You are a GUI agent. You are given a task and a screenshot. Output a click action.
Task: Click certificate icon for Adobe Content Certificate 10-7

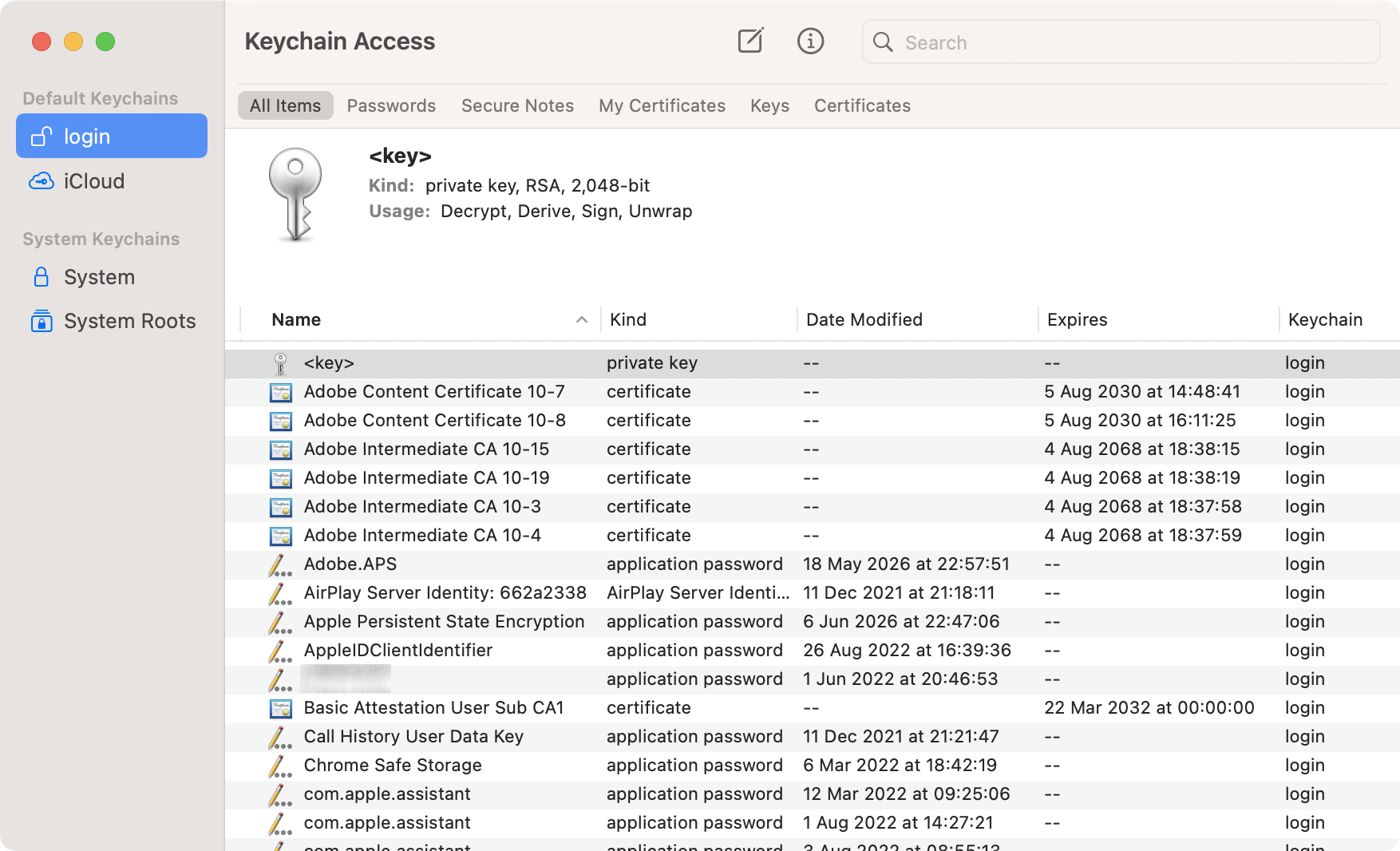[281, 392]
